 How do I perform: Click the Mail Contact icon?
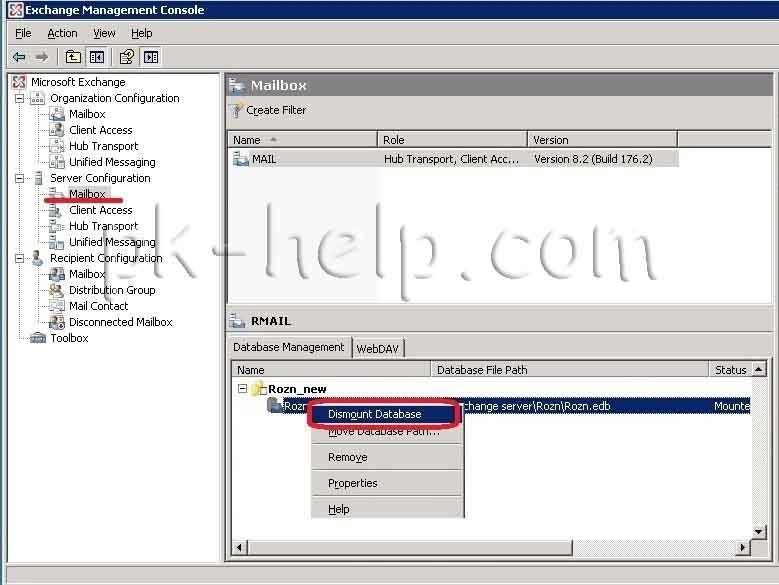(57, 306)
